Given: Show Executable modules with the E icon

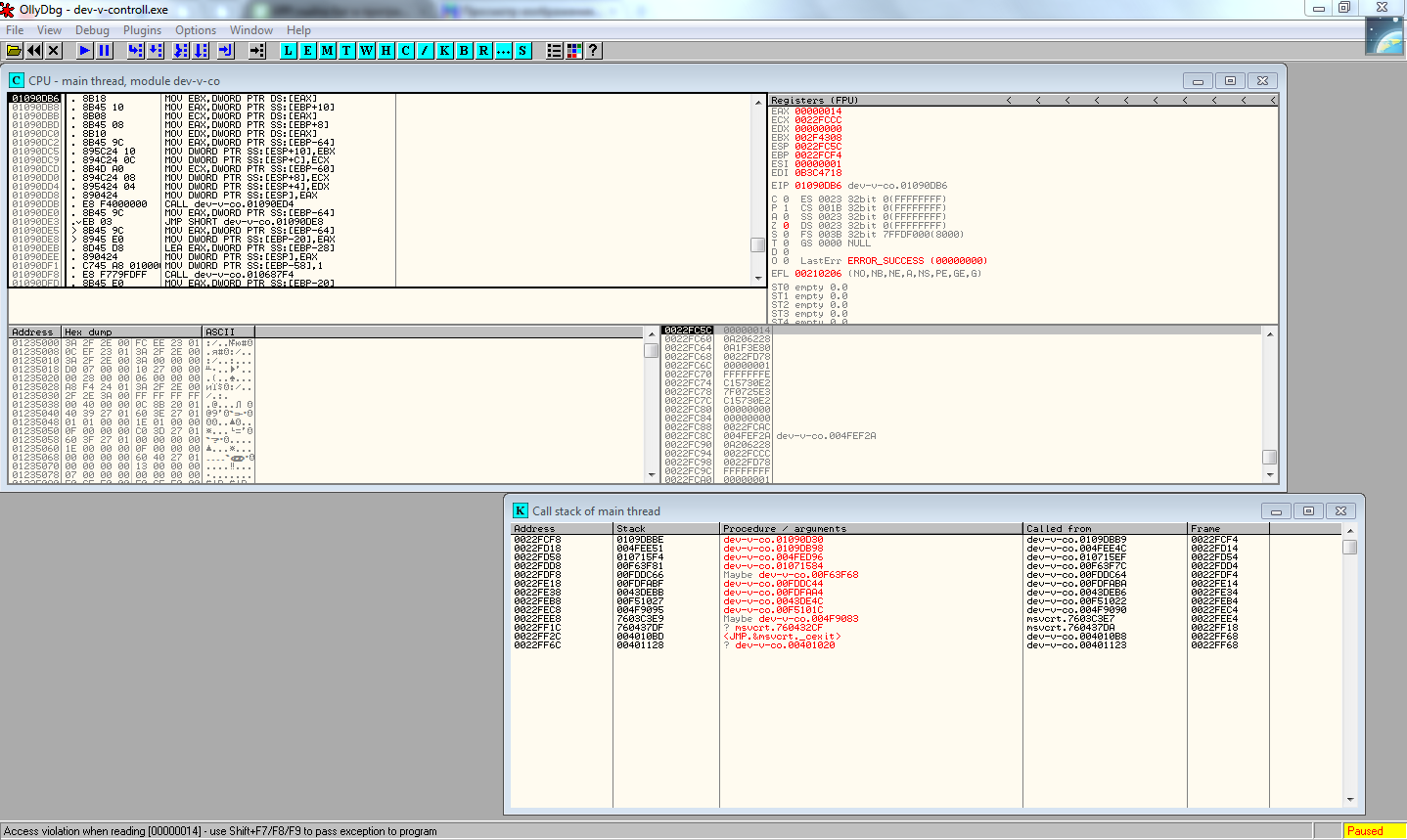Looking at the screenshot, I should click(x=308, y=50).
